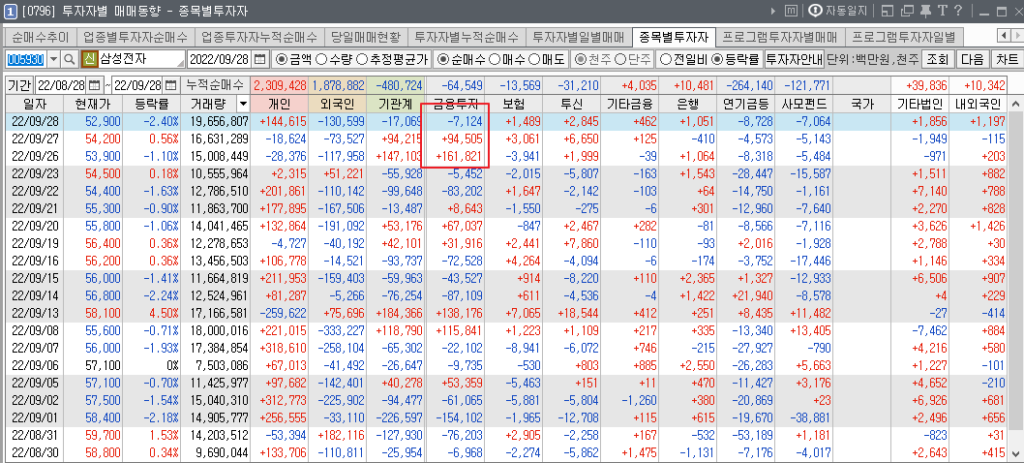The width and height of the screenshot is (1024, 463).
Task: Click the 자동일지 auto journal icon
Action: coord(815,11)
